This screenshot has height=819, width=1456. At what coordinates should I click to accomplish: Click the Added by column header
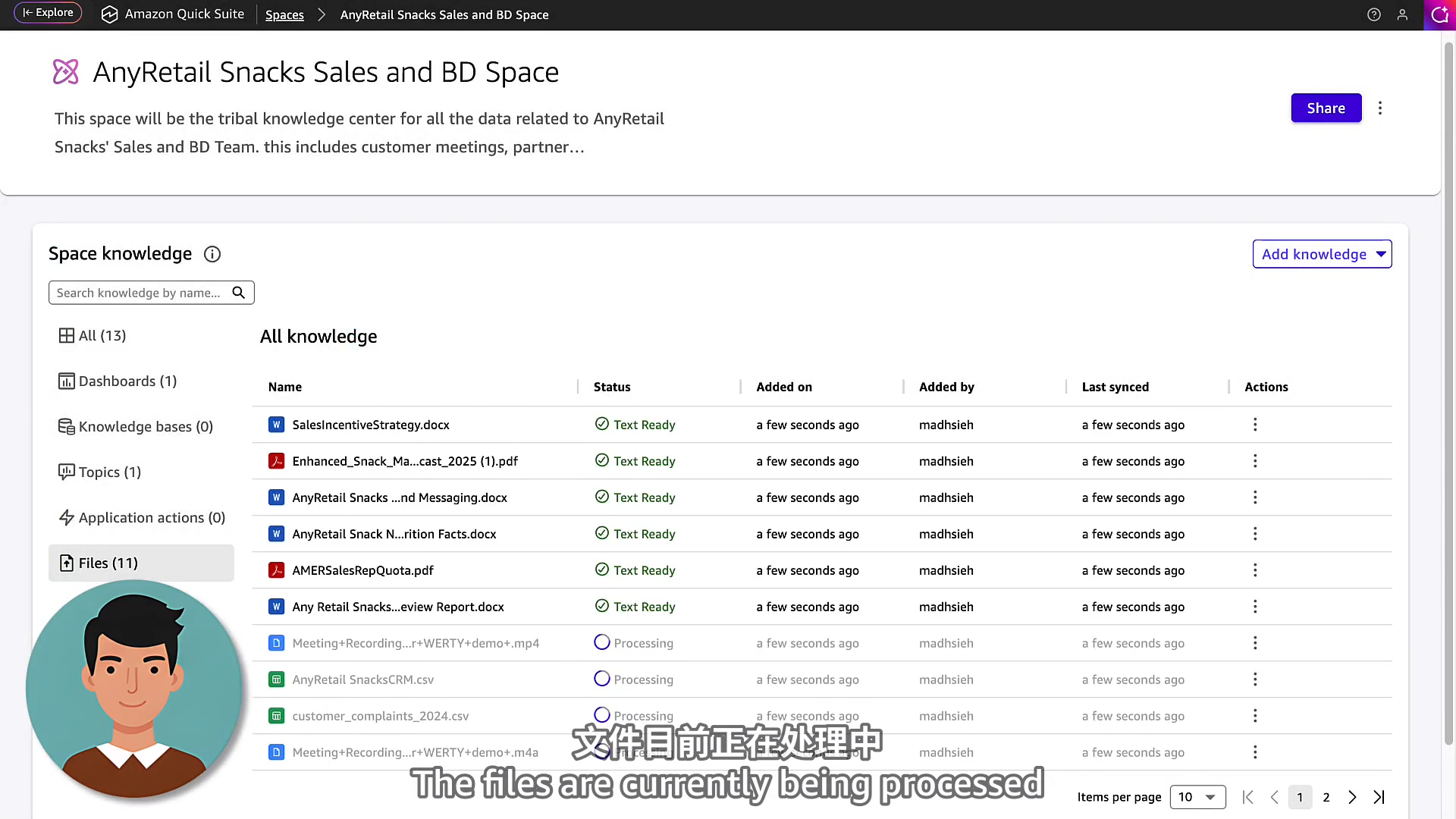click(x=946, y=387)
